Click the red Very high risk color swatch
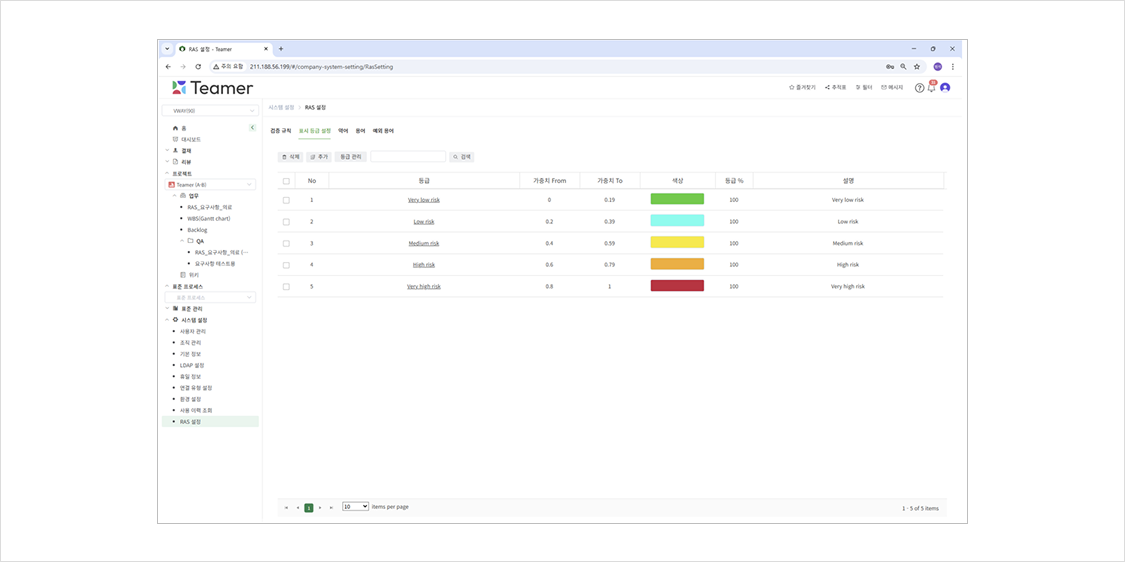The width and height of the screenshot is (1125, 562). pyautogui.click(x=677, y=286)
